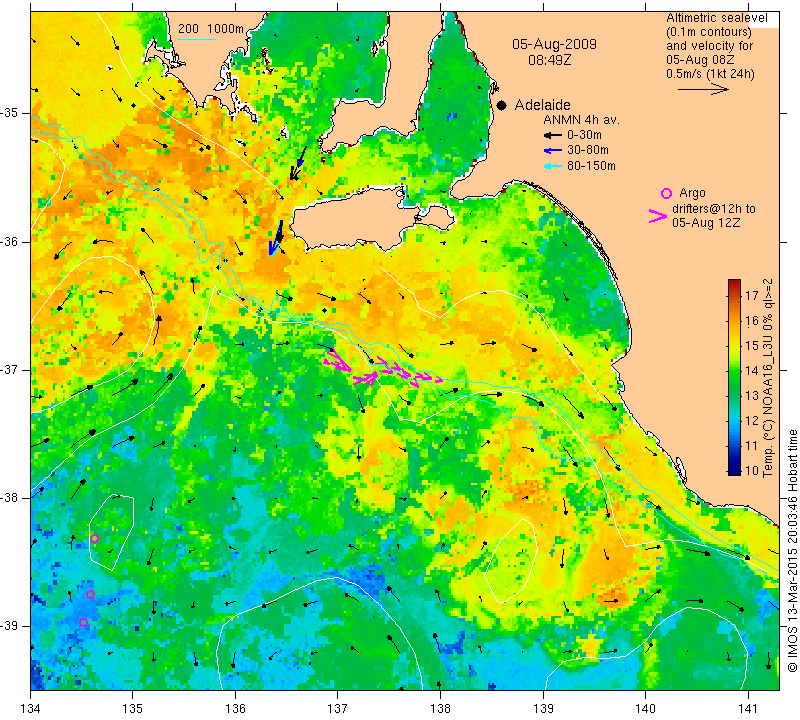Click the time label 08:49Z

click(x=549, y=60)
